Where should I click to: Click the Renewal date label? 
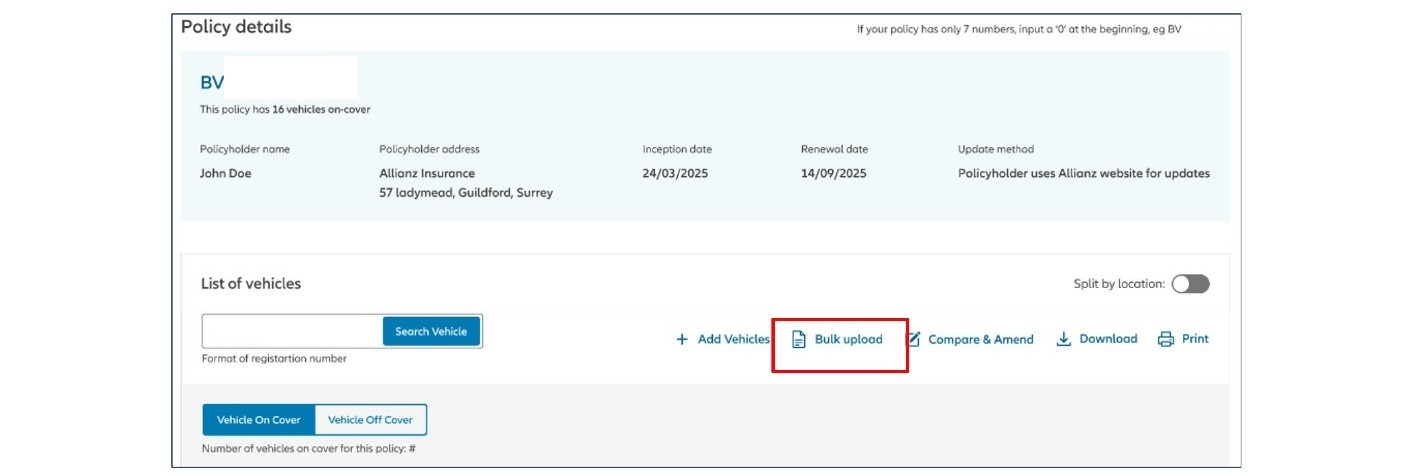834,149
